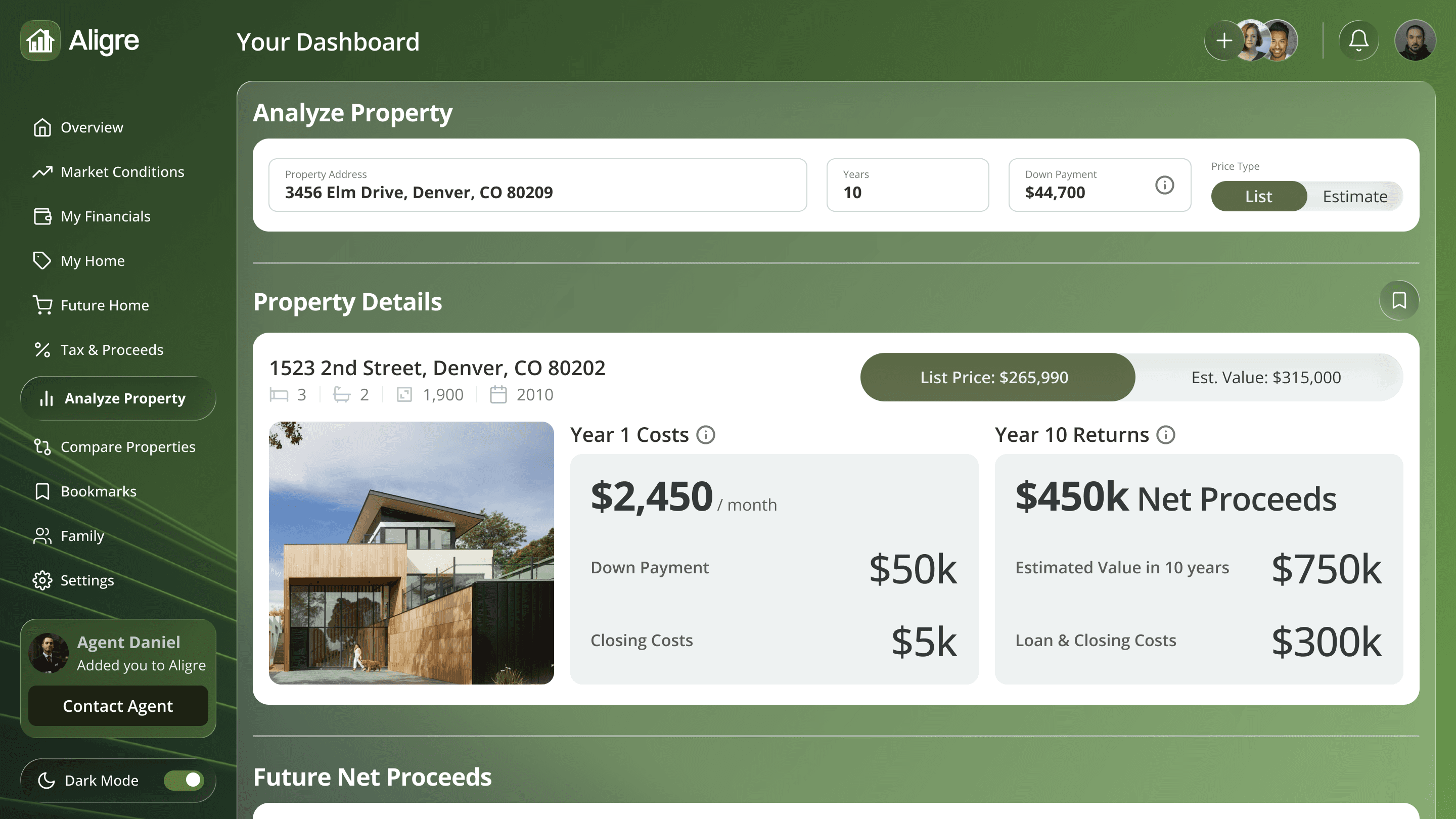The width and height of the screenshot is (1456, 819).
Task: Click the Contact Agent button
Action: pyautogui.click(x=118, y=706)
